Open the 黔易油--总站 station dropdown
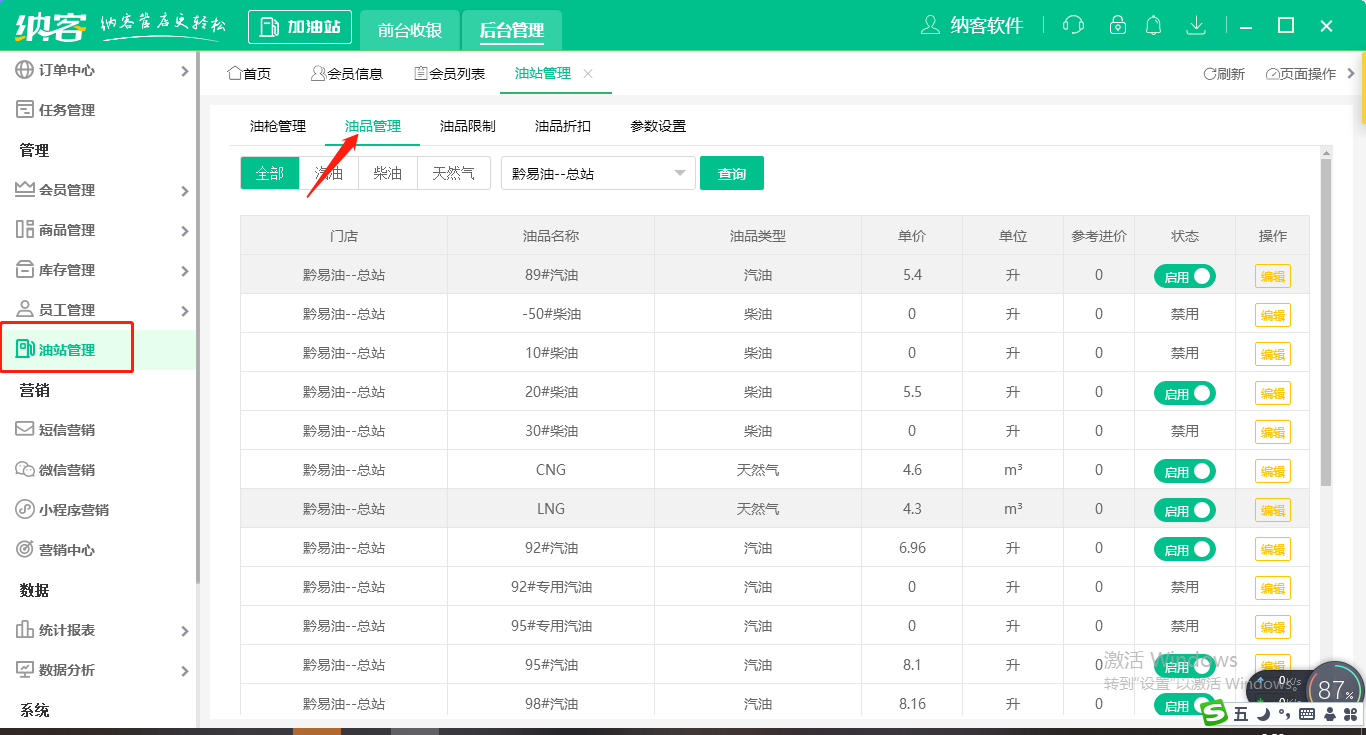1366x735 pixels. pyautogui.click(x=597, y=172)
